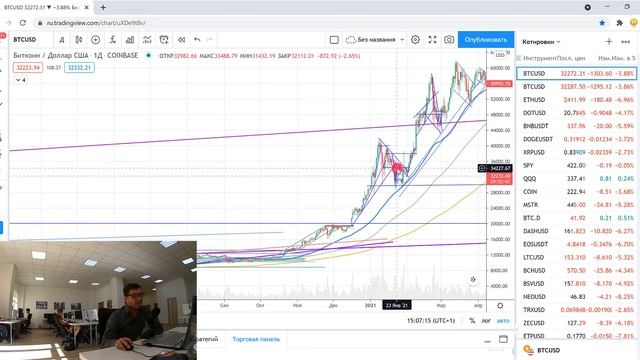Click the 15:07:15 (UTC+1) timezone selector
This screenshot has width=640, height=360.
click(431, 321)
